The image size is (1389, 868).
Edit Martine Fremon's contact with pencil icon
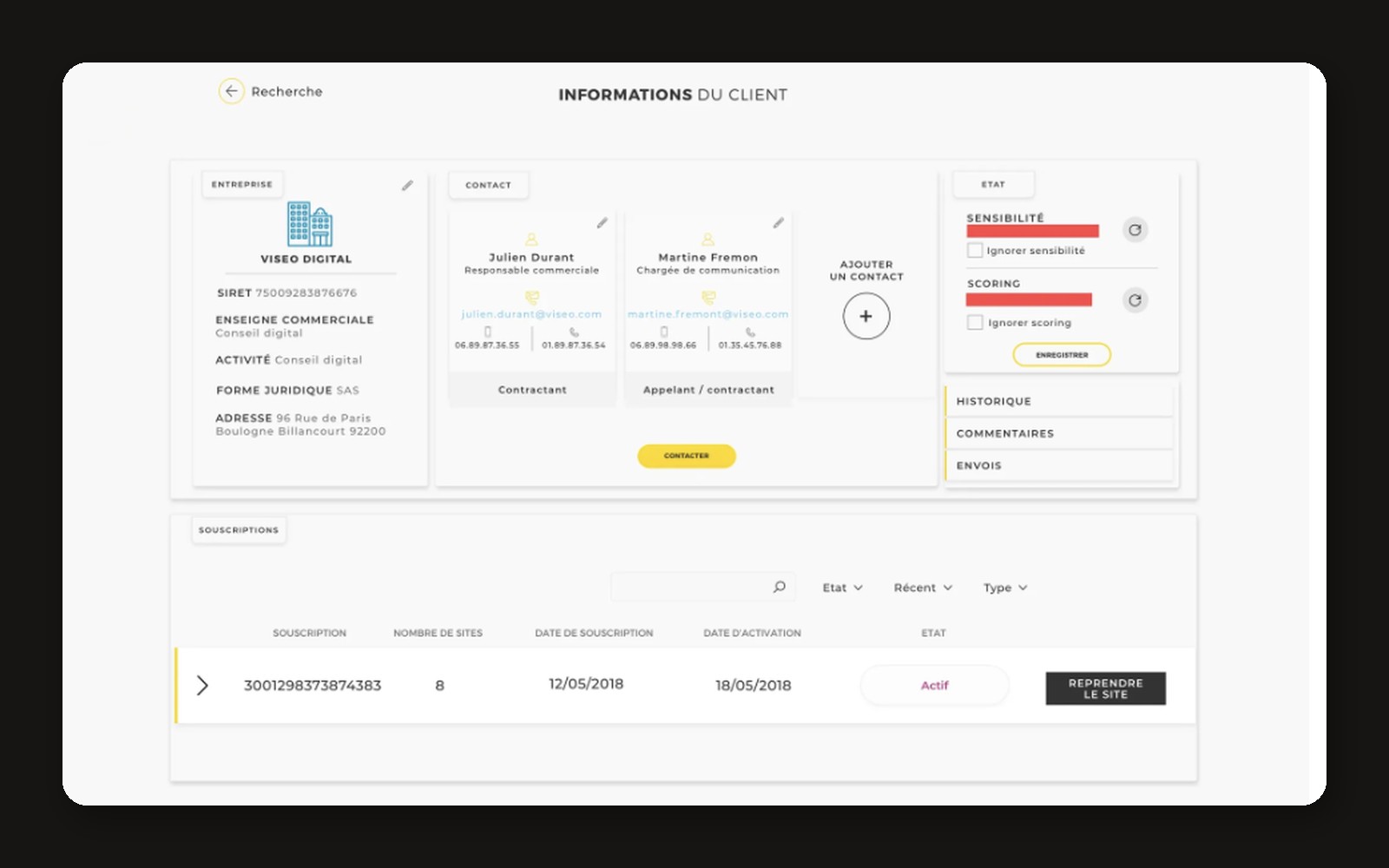[x=778, y=223]
